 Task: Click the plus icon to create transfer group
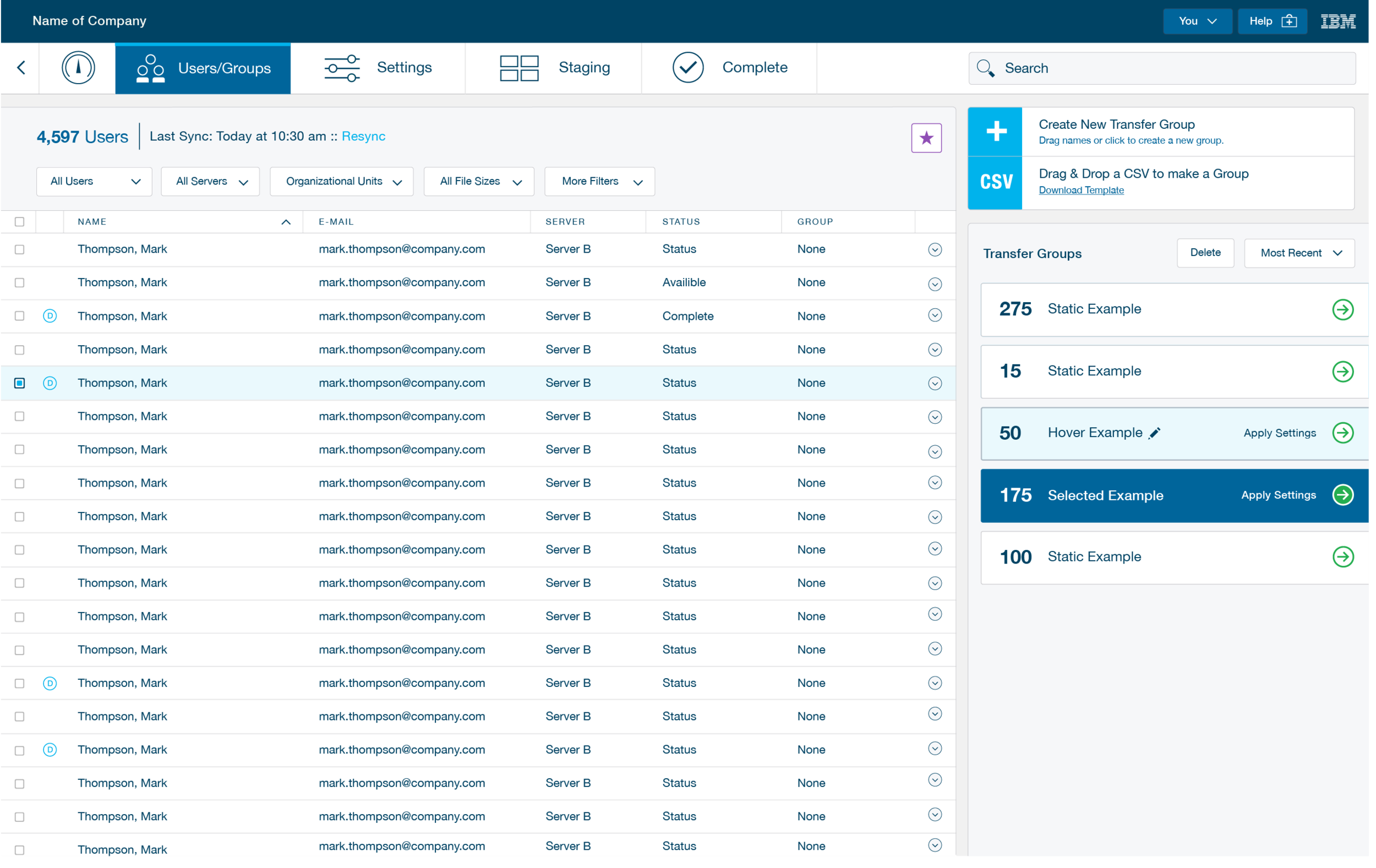click(x=996, y=132)
